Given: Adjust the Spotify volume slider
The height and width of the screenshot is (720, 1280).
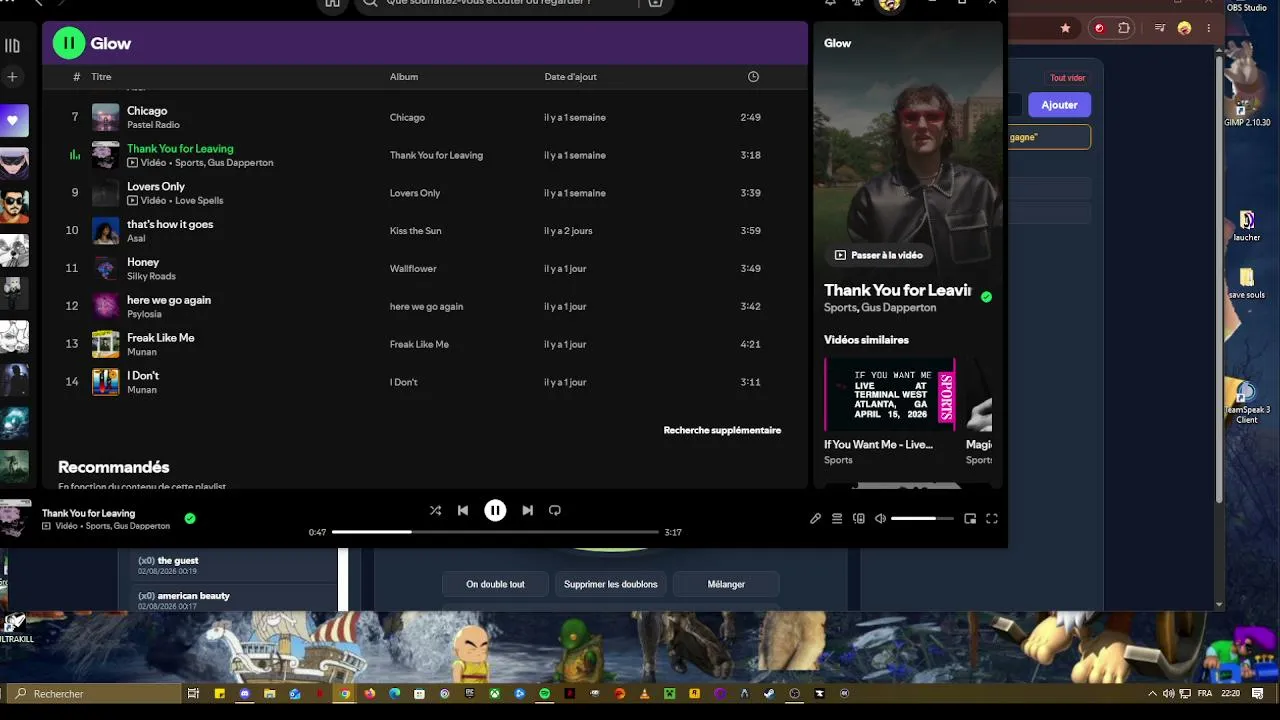Looking at the screenshot, I should point(922,518).
